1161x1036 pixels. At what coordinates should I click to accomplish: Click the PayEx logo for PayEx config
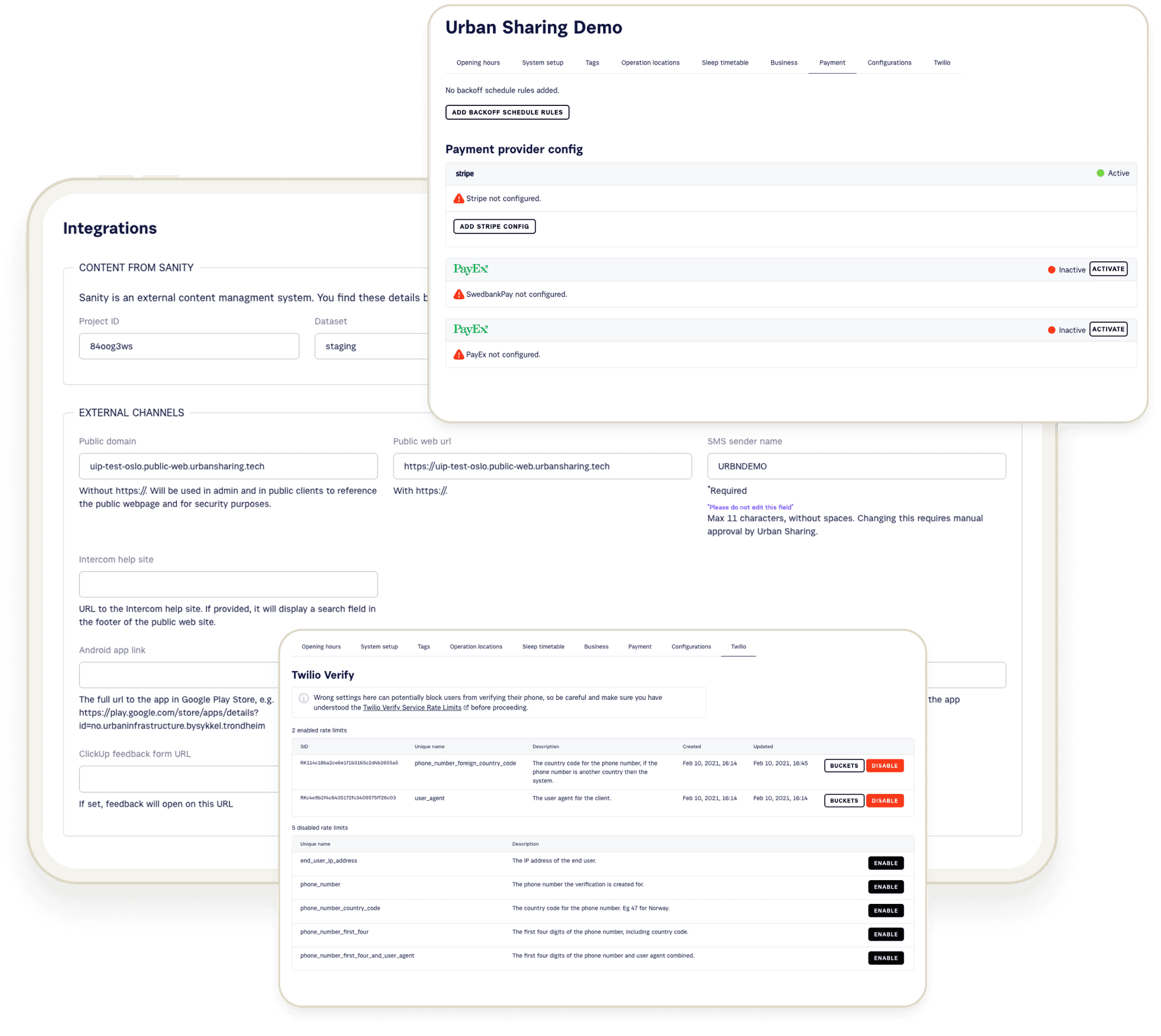(x=471, y=329)
